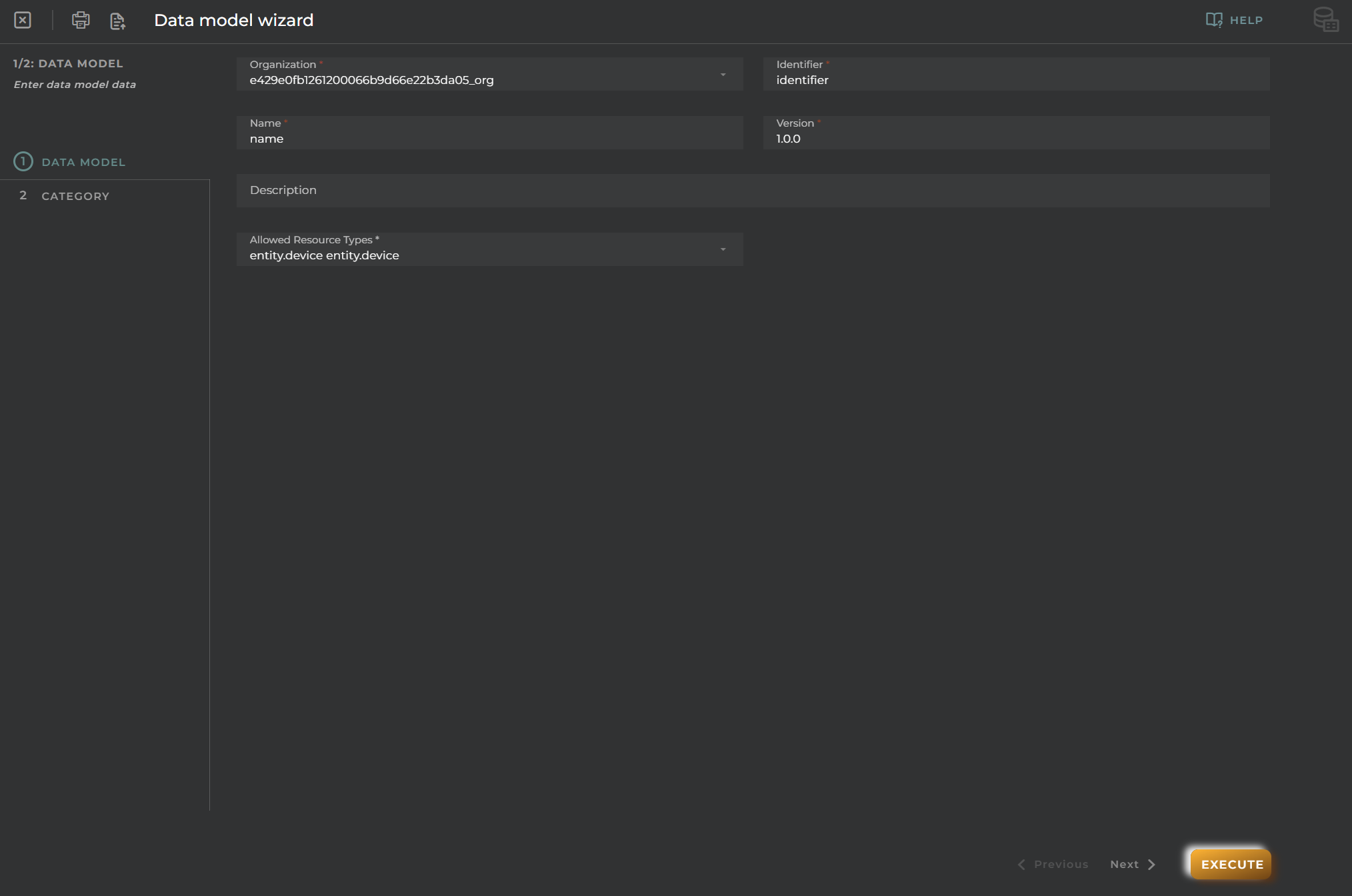Click the document upload icon in header
Image resolution: width=1352 pixels, height=896 pixels.
click(118, 21)
